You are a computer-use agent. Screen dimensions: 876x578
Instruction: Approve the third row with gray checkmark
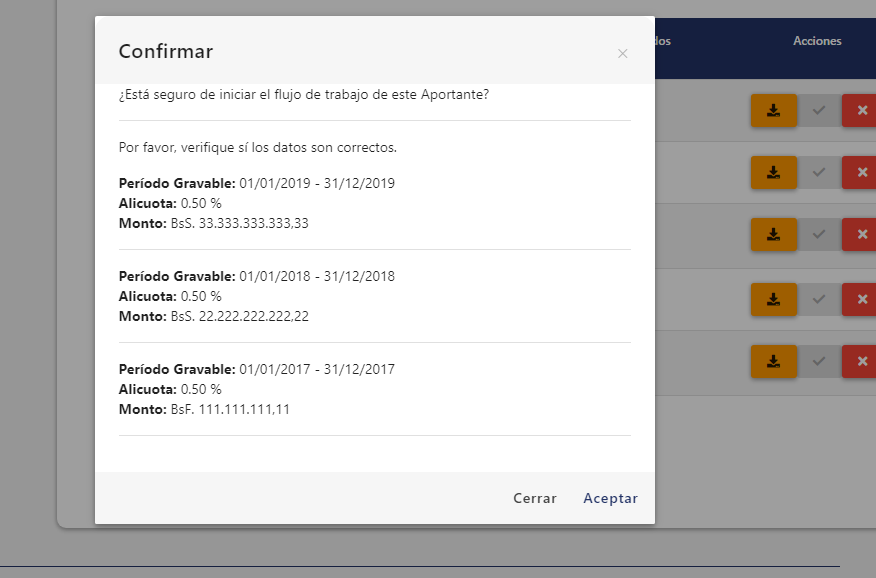tap(819, 235)
